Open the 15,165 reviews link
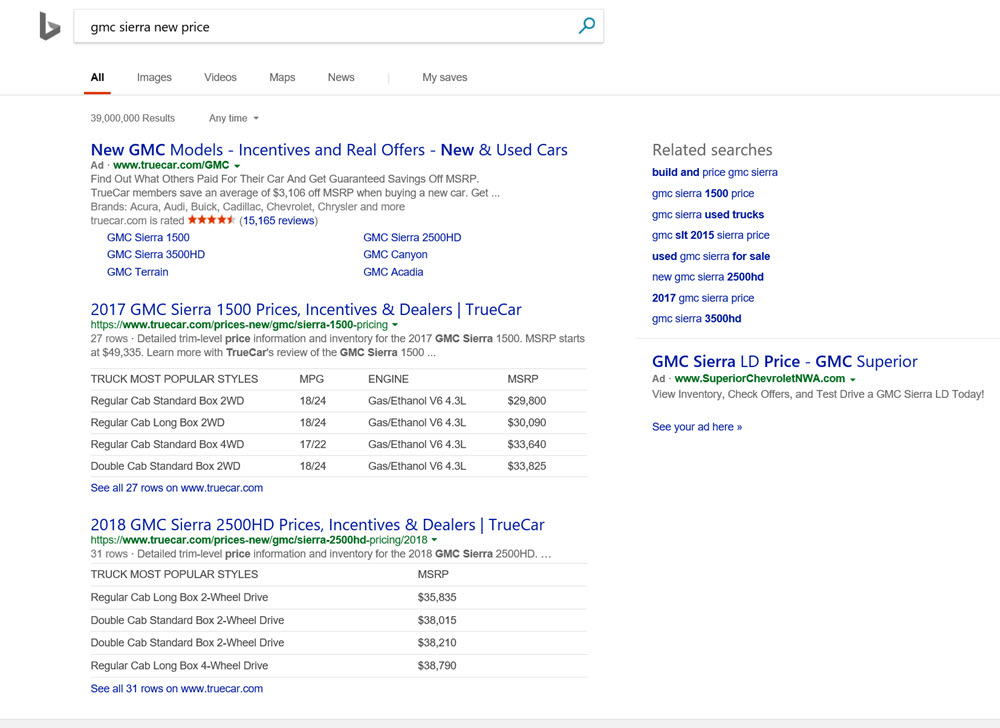1000x728 pixels. coord(278,221)
